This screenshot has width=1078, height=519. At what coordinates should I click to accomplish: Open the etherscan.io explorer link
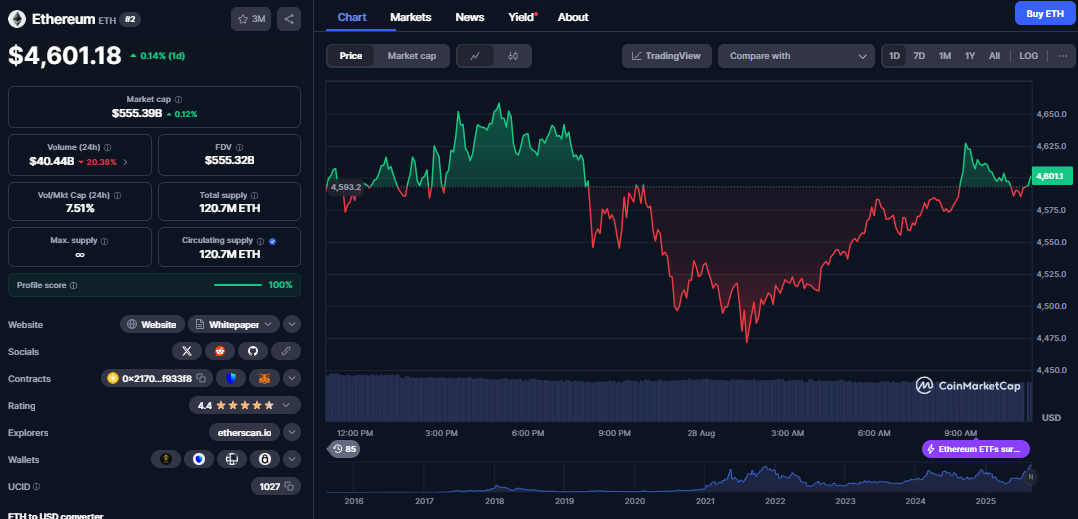pos(244,432)
